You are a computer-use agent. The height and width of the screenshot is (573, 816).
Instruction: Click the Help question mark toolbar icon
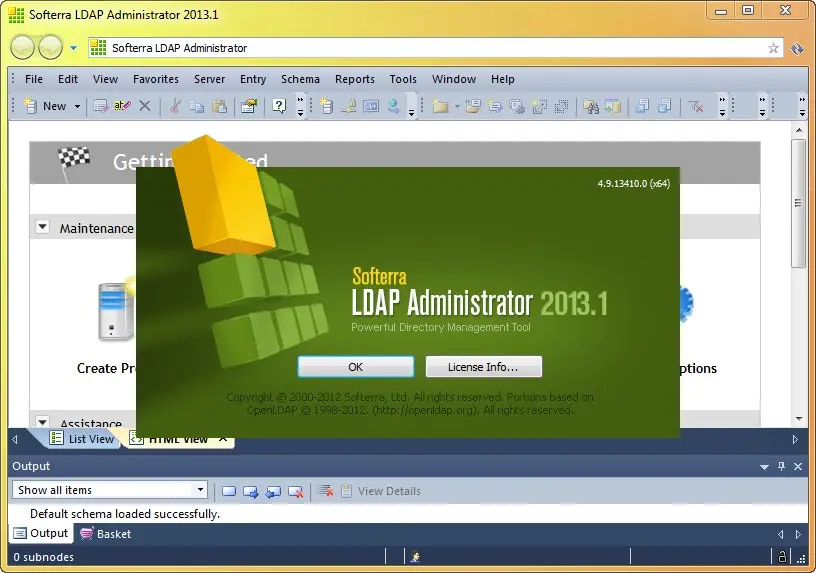click(279, 106)
